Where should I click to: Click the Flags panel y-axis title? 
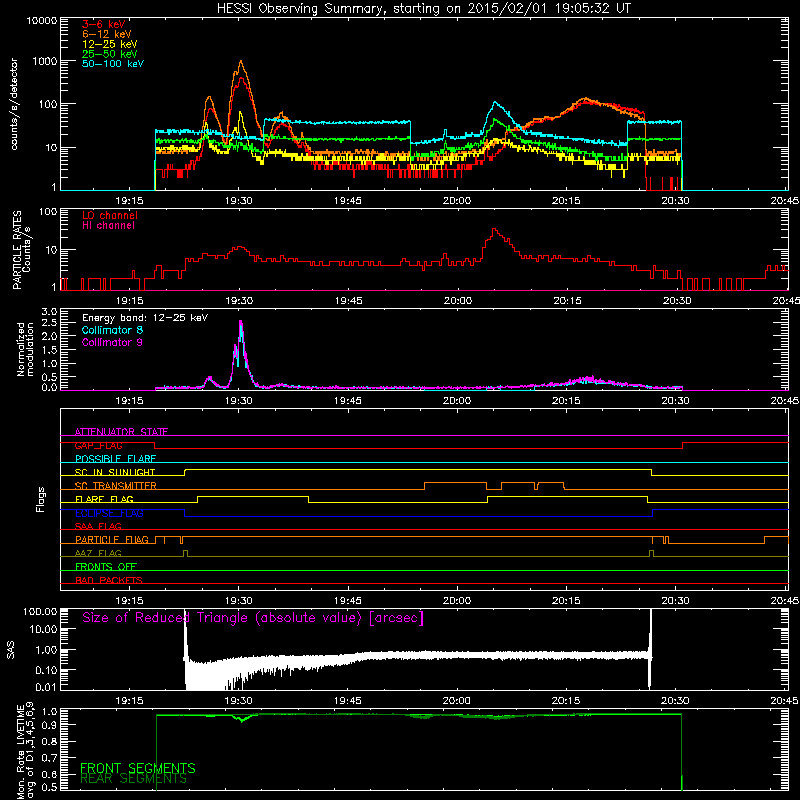pyautogui.click(x=41, y=499)
